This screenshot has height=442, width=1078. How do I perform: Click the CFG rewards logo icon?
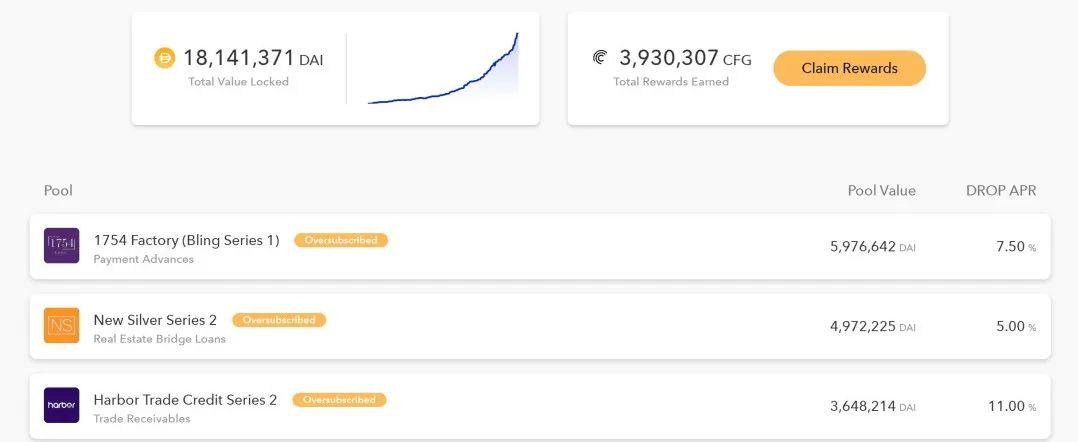point(600,58)
